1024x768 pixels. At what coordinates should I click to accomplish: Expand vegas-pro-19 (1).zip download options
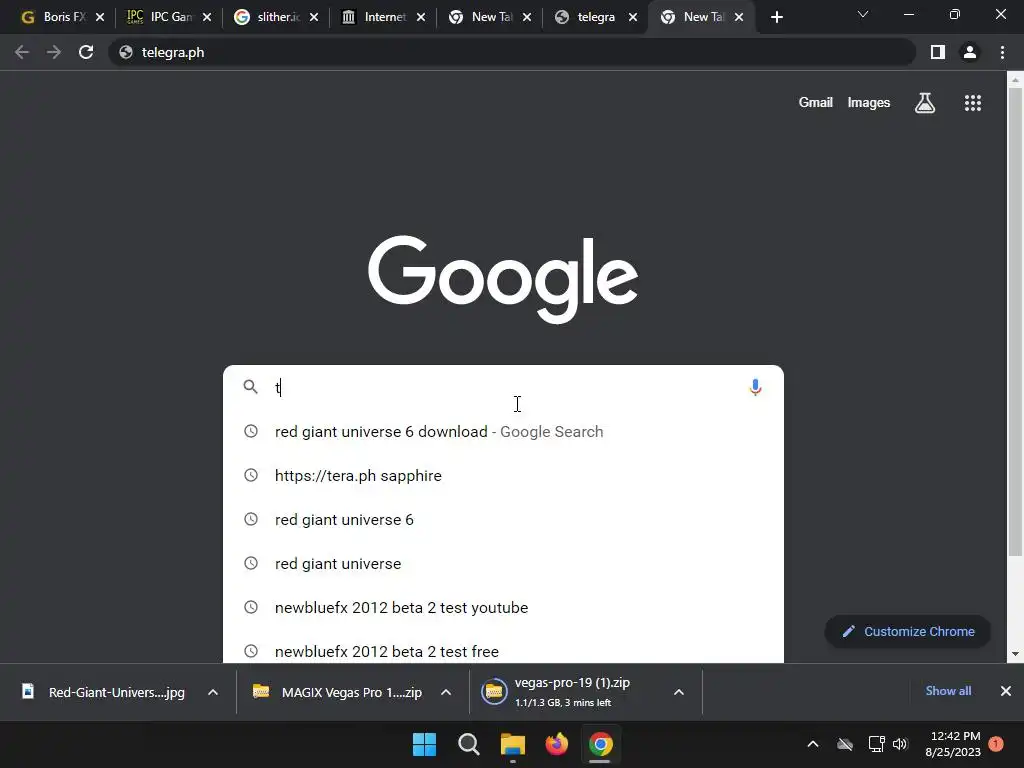679,692
